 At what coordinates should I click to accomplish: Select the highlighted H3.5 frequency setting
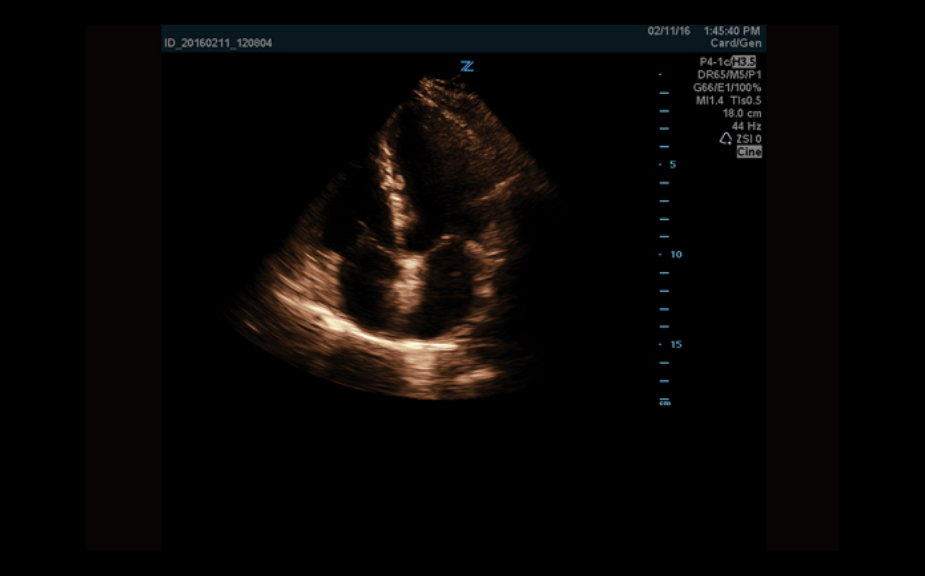pyautogui.click(x=743, y=62)
